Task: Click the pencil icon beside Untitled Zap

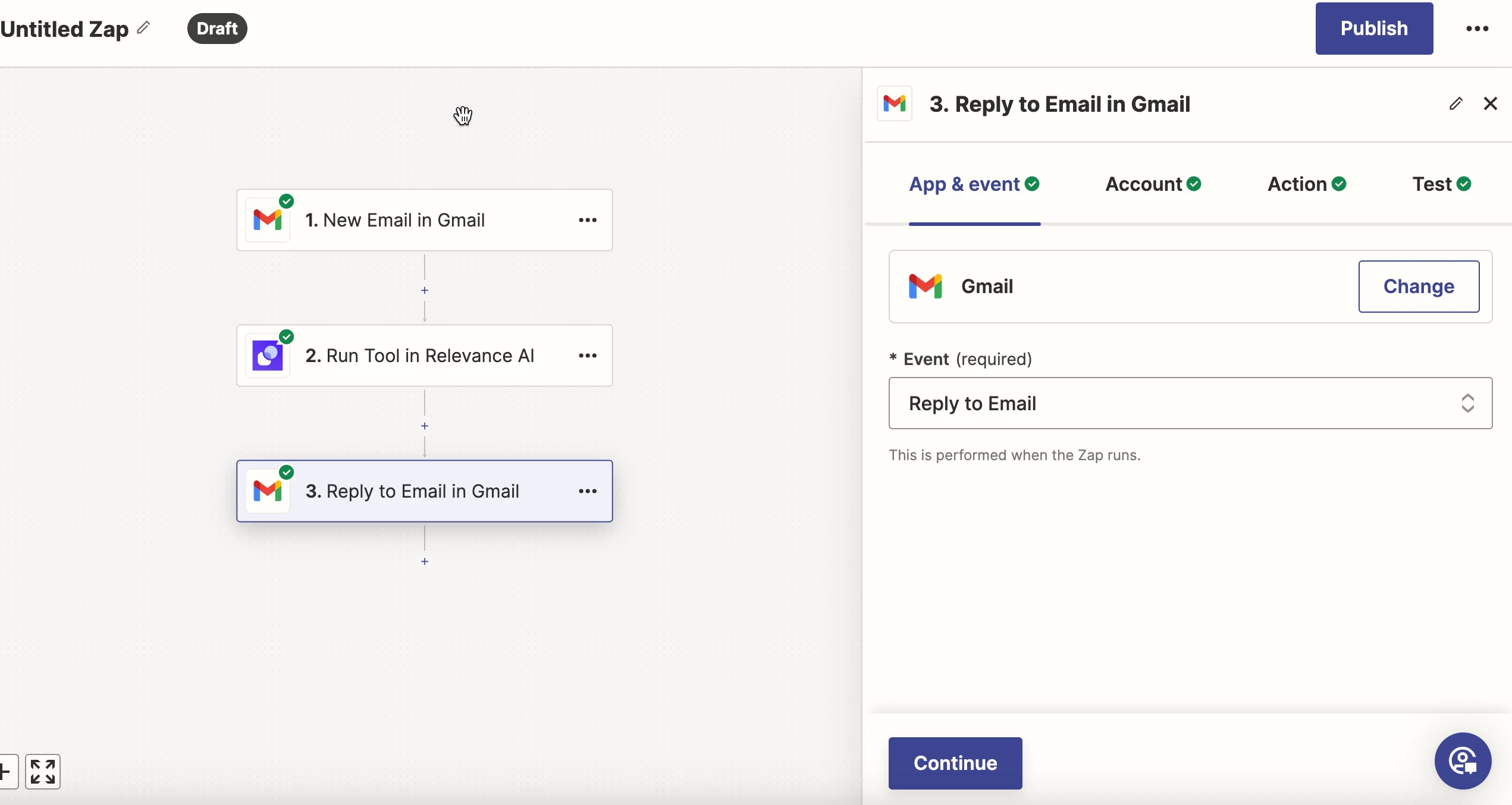Action: click(143, 27)
